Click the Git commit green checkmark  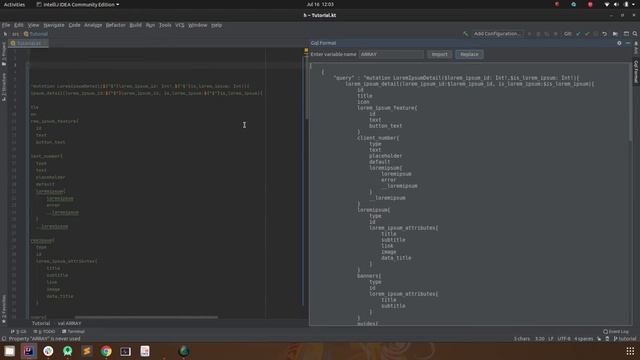click(x=587, y=34)
